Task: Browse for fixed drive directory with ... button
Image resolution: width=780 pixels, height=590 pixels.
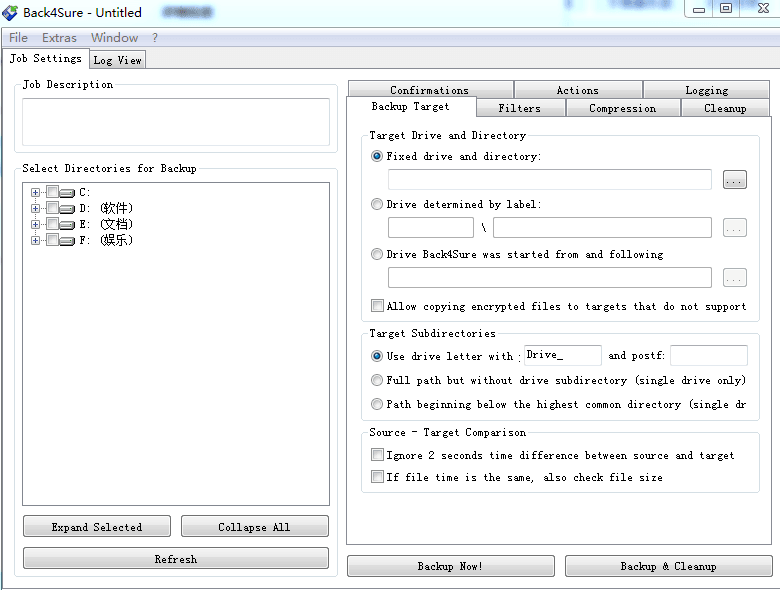Action: pos(734,180)
